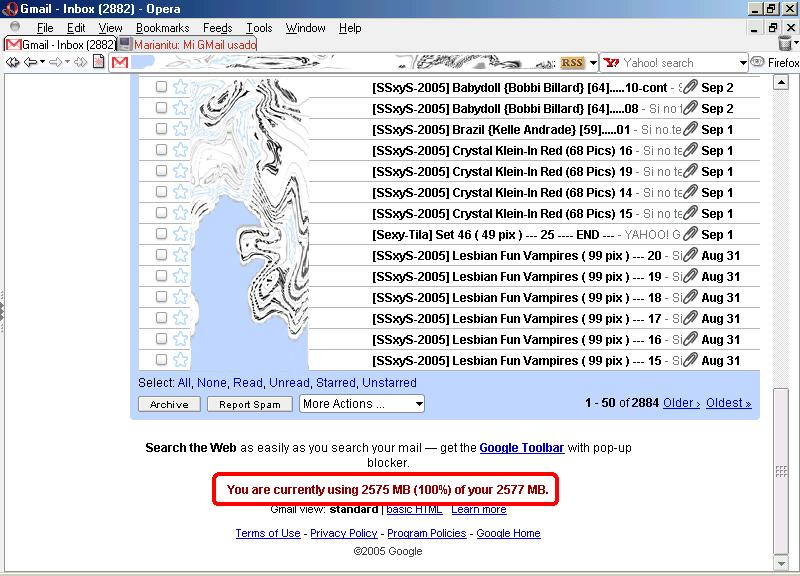Go back with the Back arrow

(31, 63)
